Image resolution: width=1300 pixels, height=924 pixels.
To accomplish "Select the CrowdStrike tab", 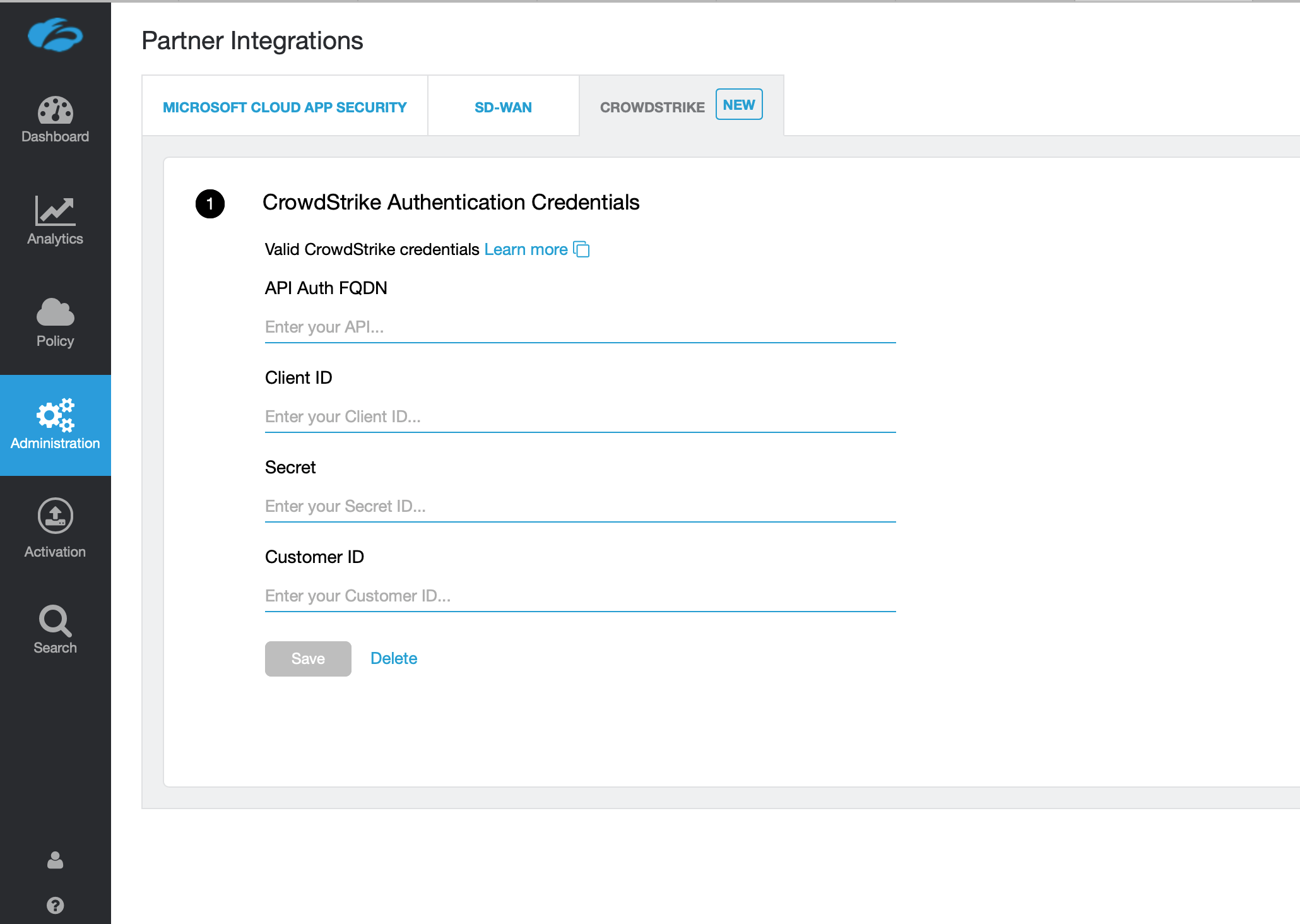I will point(653,107).
